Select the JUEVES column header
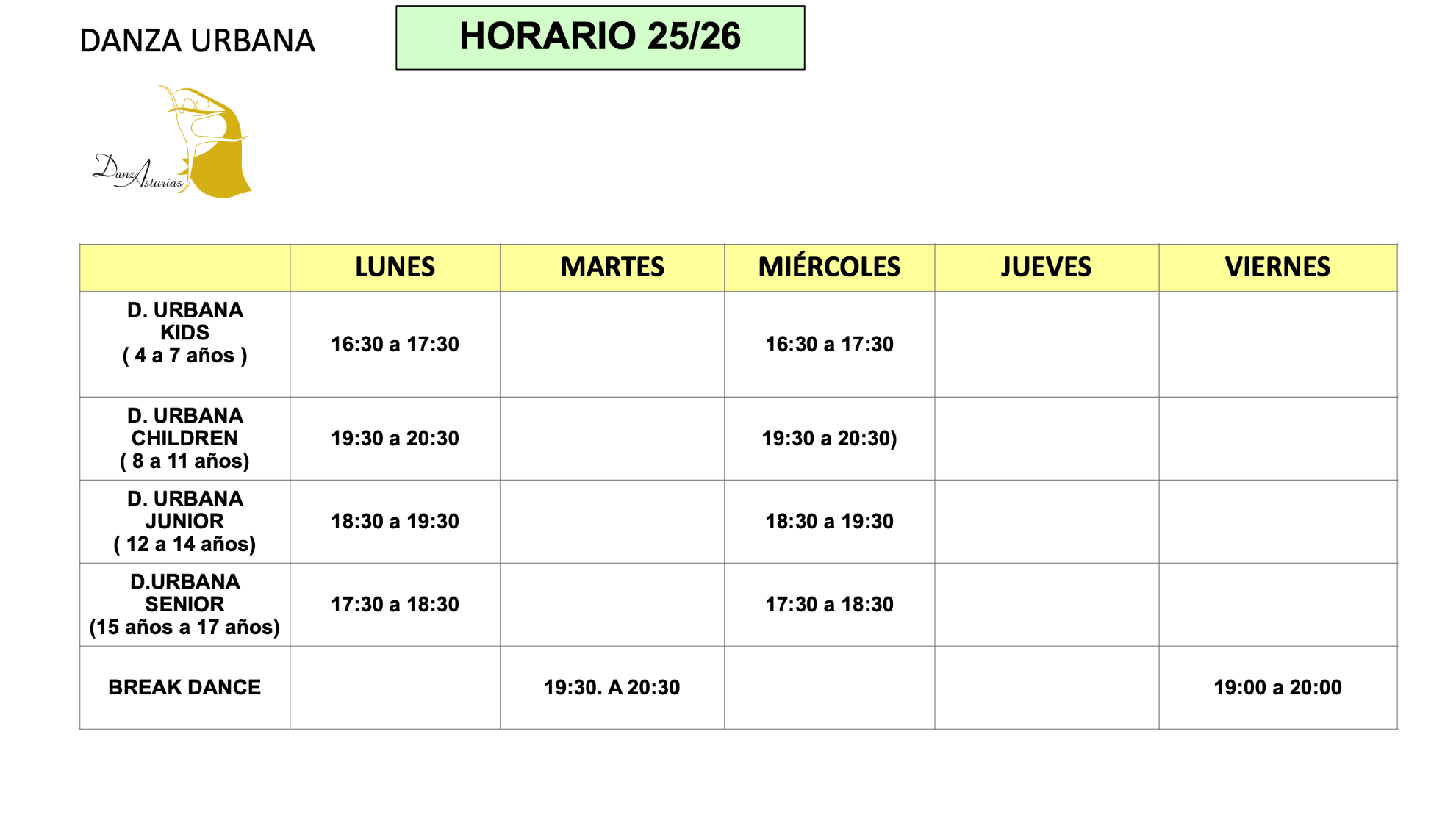This screenshot has height=823, width=1456. tap(1046, 267)
